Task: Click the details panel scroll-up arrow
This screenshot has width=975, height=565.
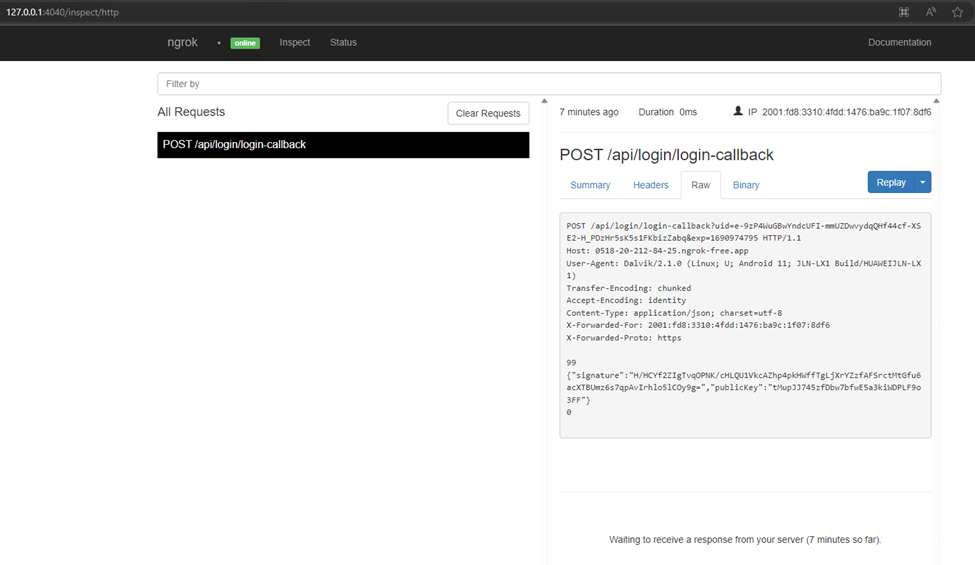Action: 936,101
